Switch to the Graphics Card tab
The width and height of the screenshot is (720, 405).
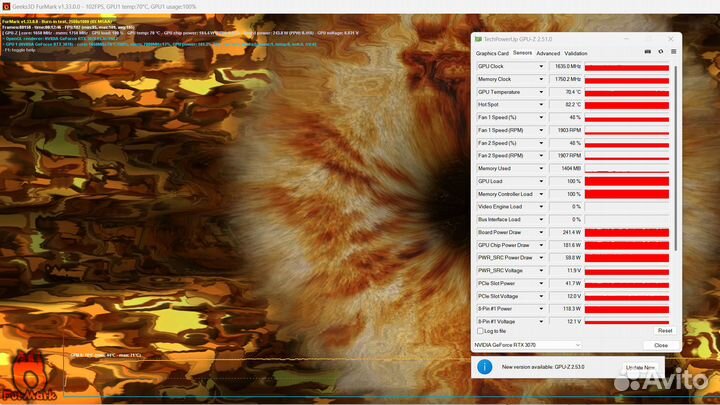point(492,53)
